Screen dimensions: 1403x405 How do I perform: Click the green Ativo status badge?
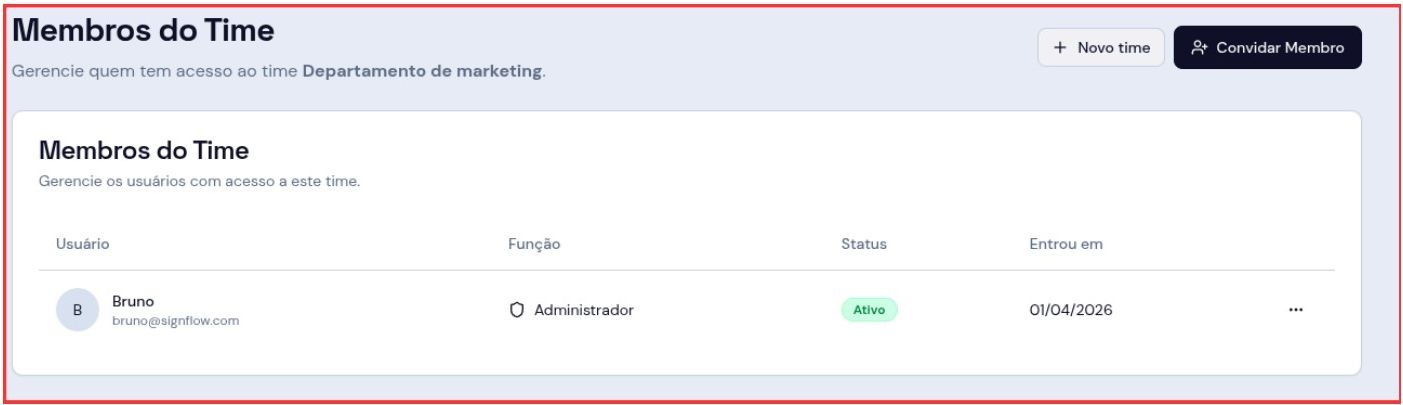click(869, 310)
